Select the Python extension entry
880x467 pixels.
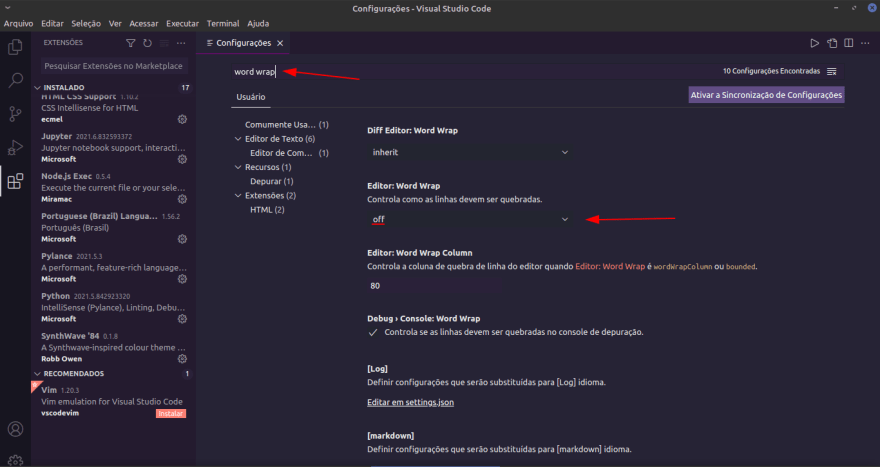coord(114,307)
